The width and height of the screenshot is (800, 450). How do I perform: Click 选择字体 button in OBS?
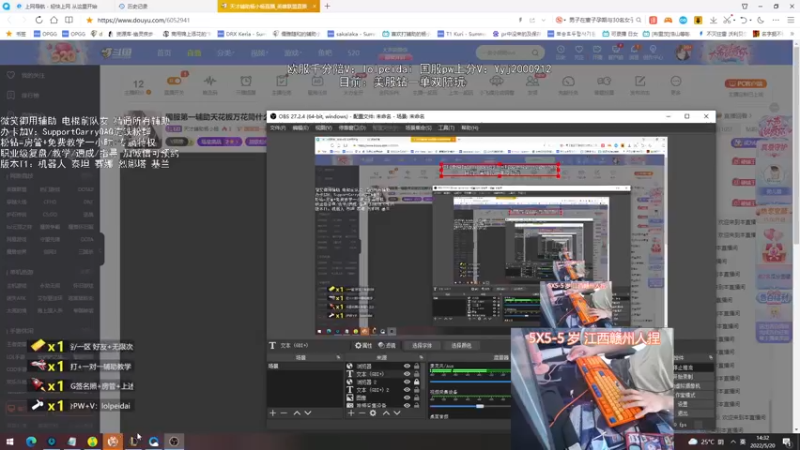point(421,345)
